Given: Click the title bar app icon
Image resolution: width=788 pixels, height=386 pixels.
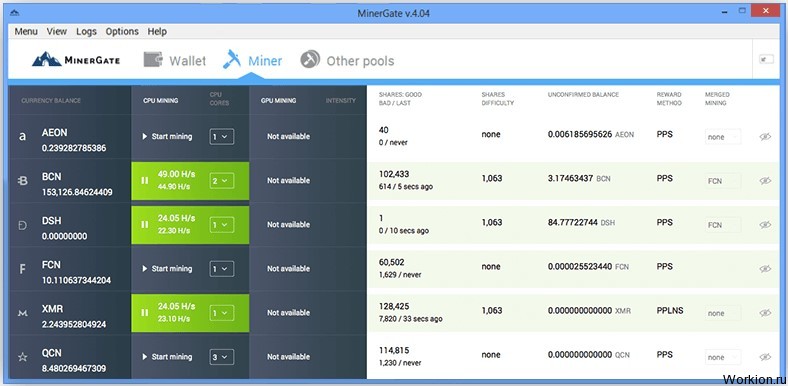Looking at the screenshot, I should coord(14,13).
